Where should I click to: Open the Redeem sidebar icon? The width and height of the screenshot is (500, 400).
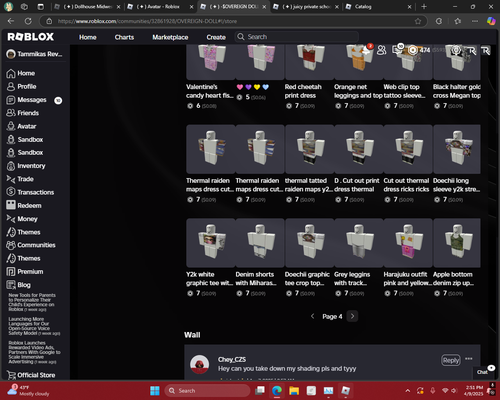[11, 205]
